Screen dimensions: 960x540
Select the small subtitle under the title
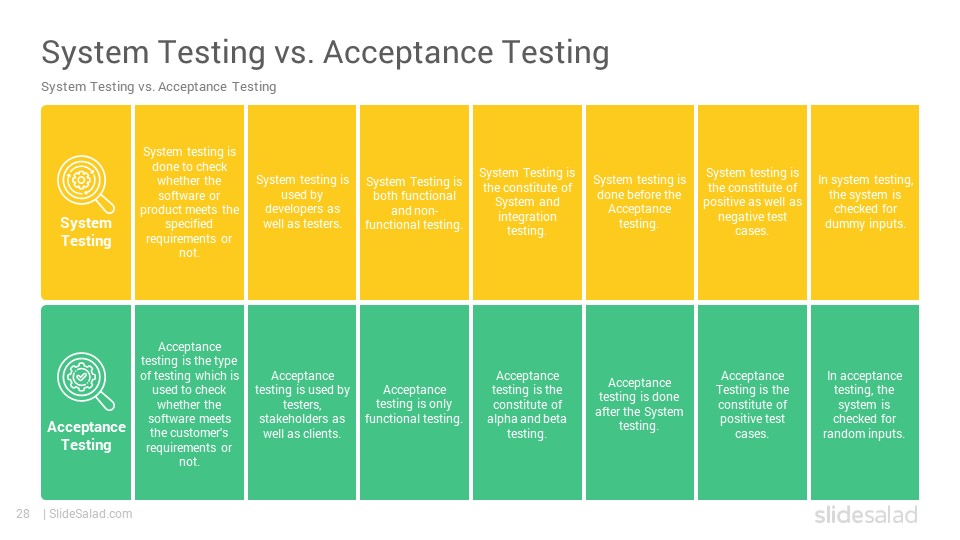click(159, 87)
